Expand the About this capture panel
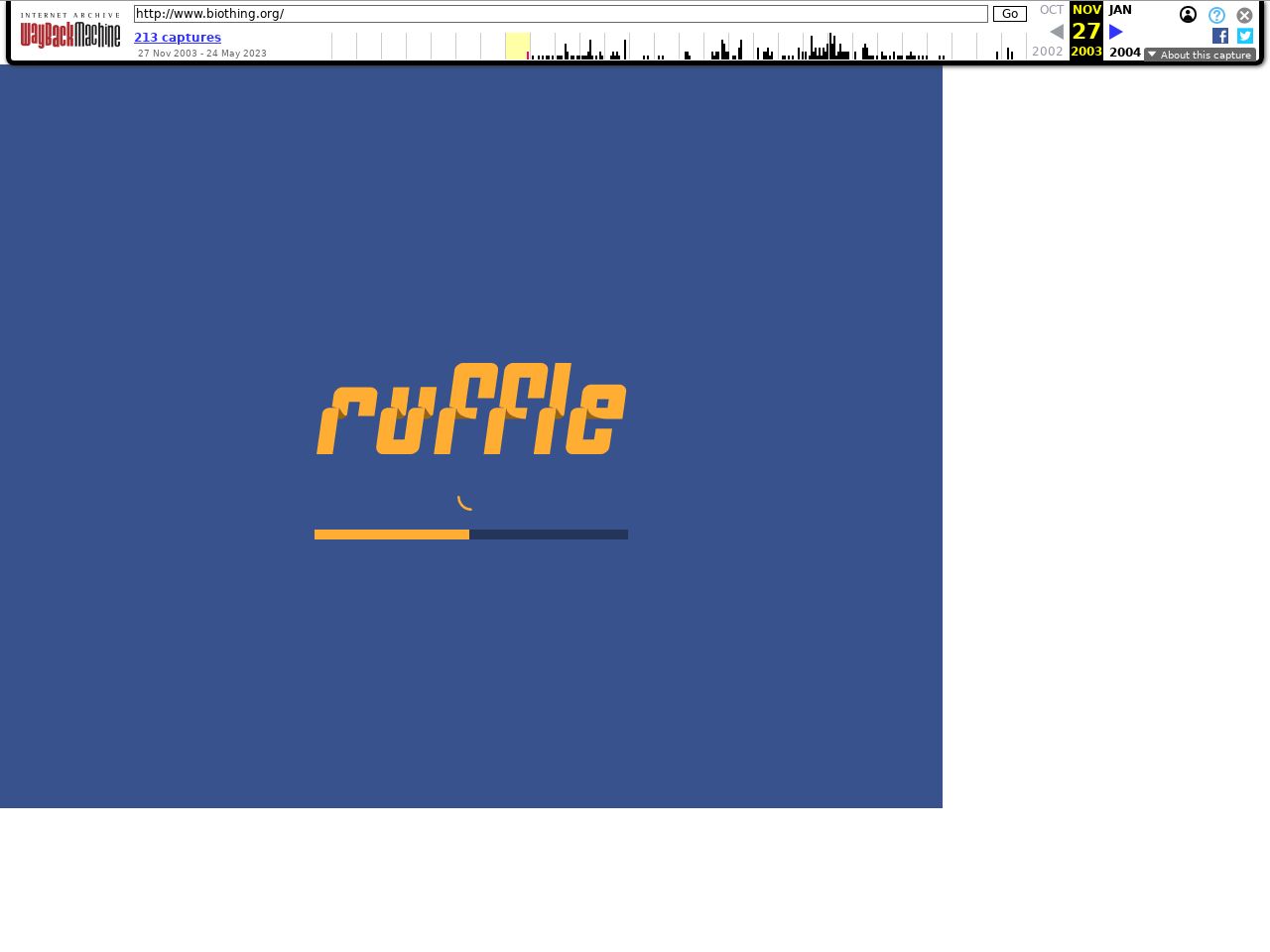The height and width of the screenshot is (952, 1270). click(x=1199, y=55)
